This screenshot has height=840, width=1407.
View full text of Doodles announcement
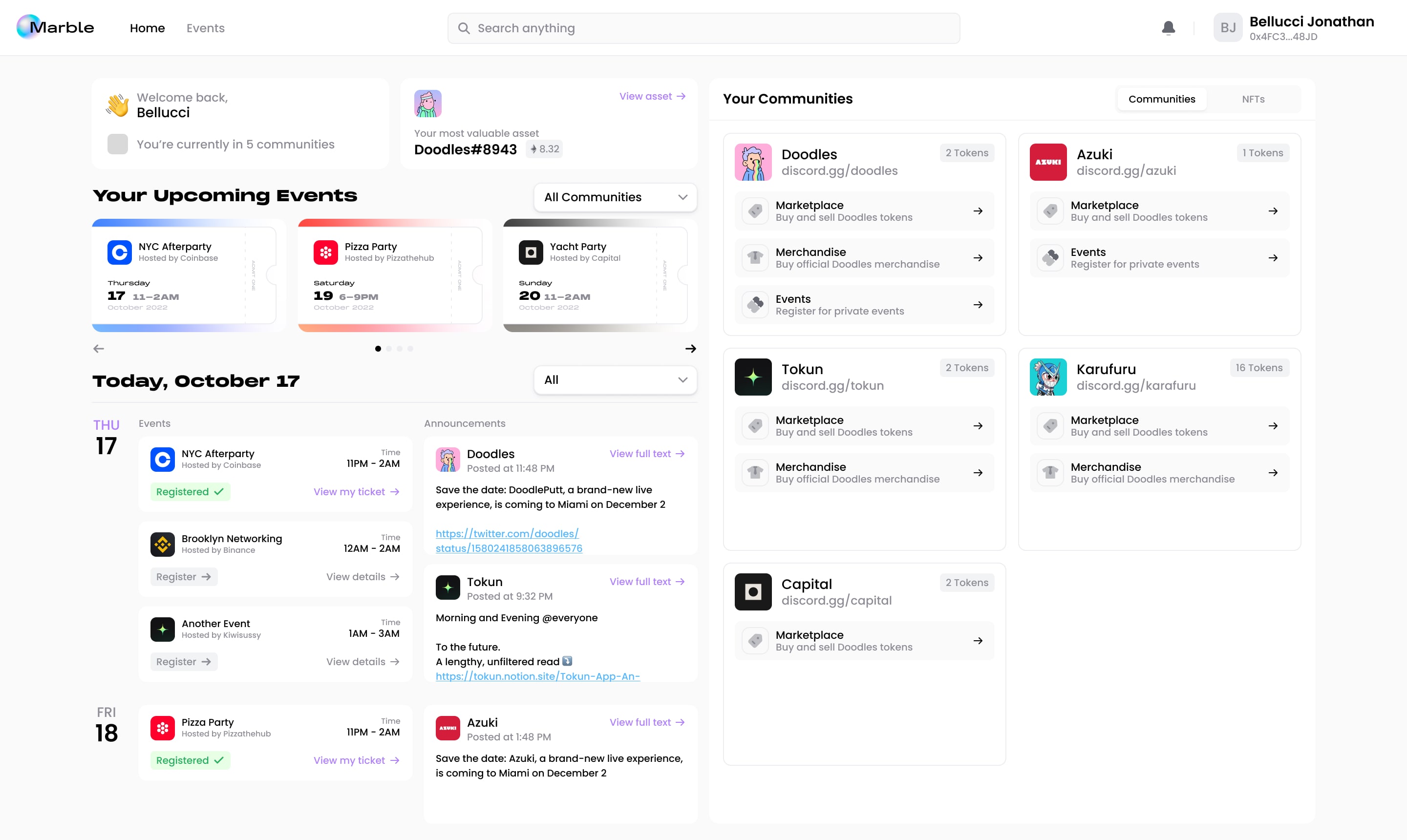point(647,453)
